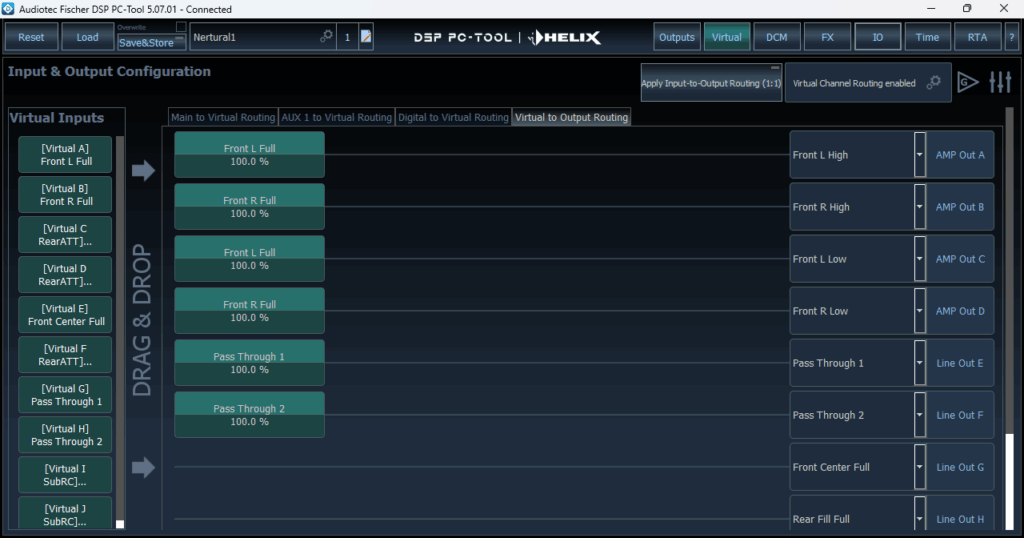Click the help question mark button

pos(1012,37)
